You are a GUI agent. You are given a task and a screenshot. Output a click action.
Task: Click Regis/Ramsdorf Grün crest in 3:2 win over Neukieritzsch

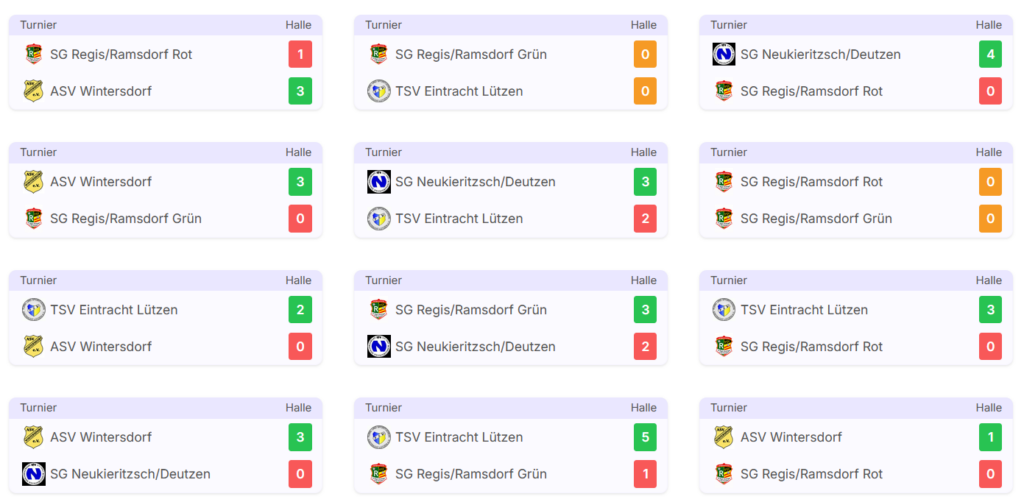(379, 310)
